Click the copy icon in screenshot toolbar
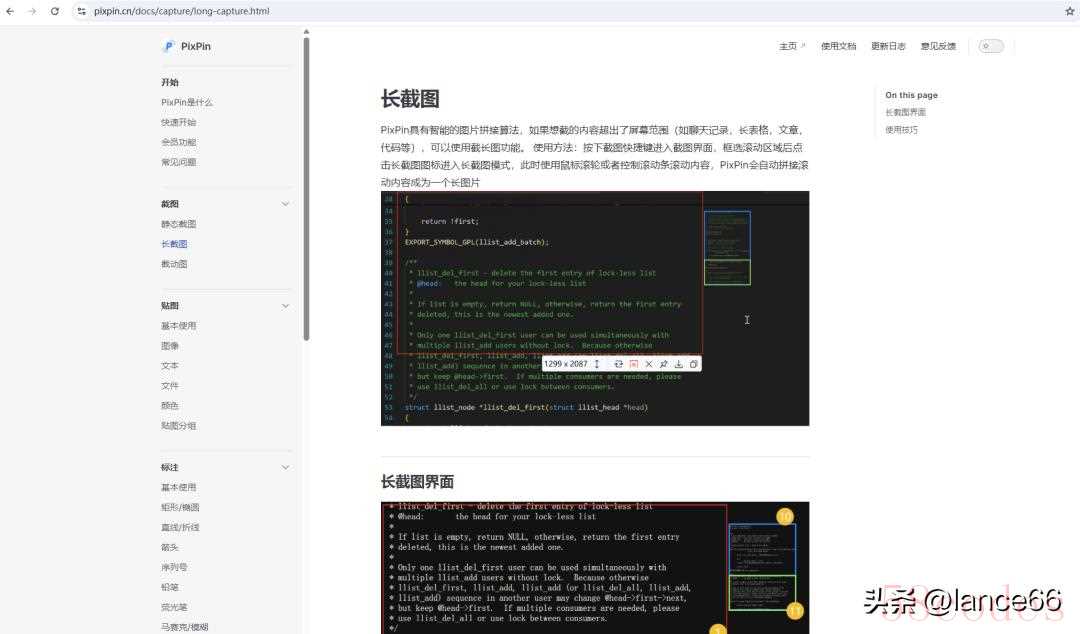 click(x=693, y=364)
